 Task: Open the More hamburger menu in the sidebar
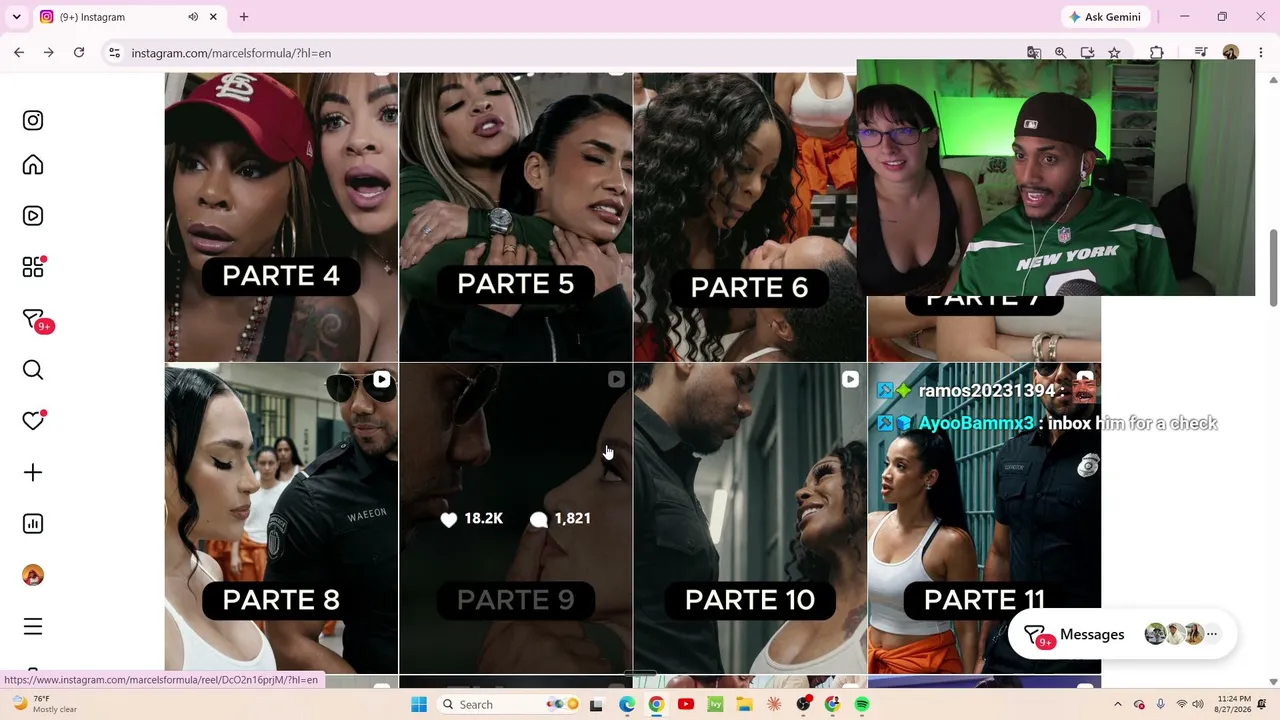pos(33,627)
